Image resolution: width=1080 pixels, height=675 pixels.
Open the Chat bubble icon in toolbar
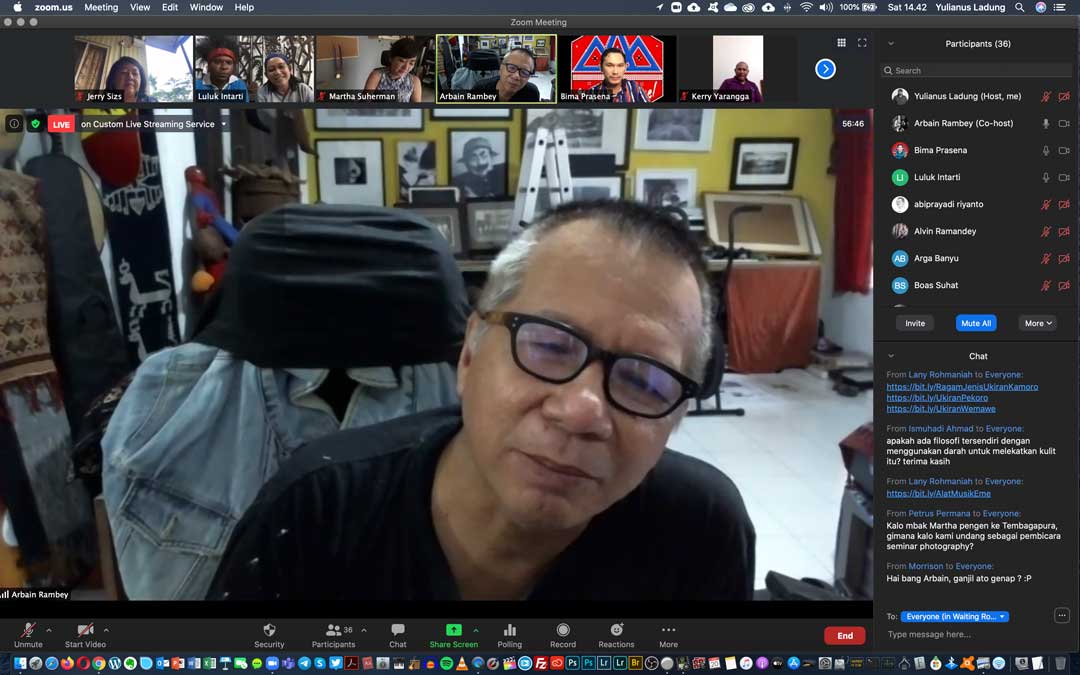coord(398,630)
